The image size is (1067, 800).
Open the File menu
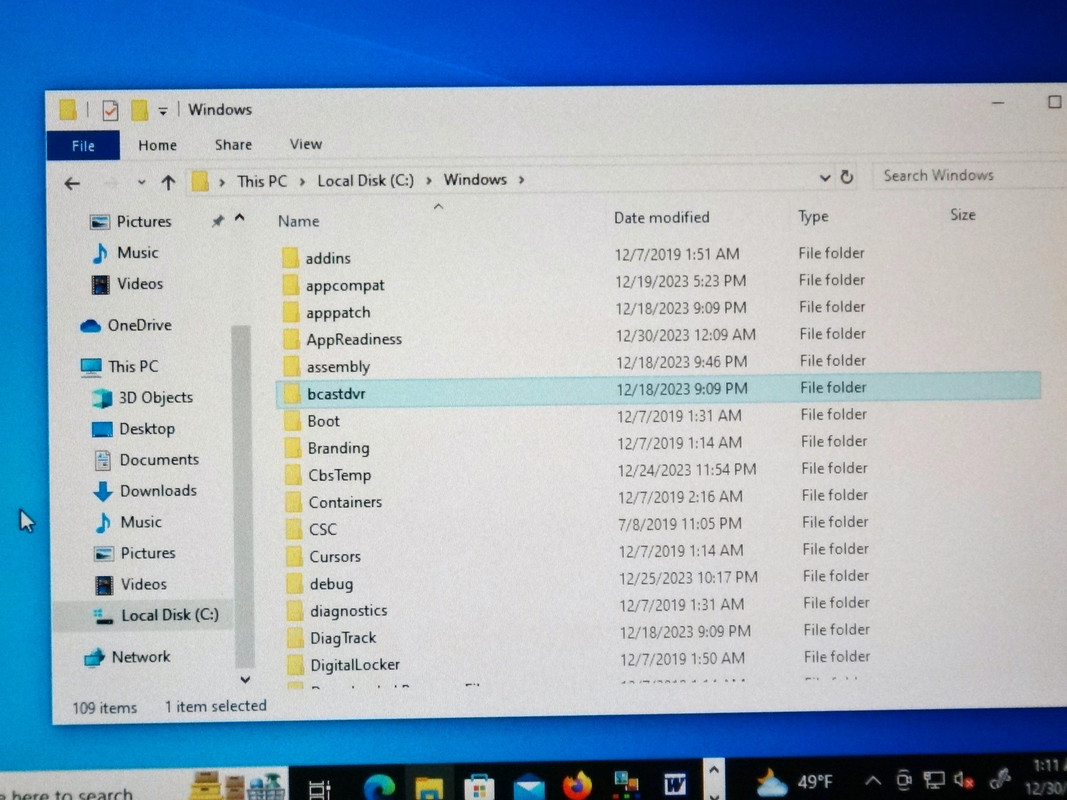(x=83, y=146)
